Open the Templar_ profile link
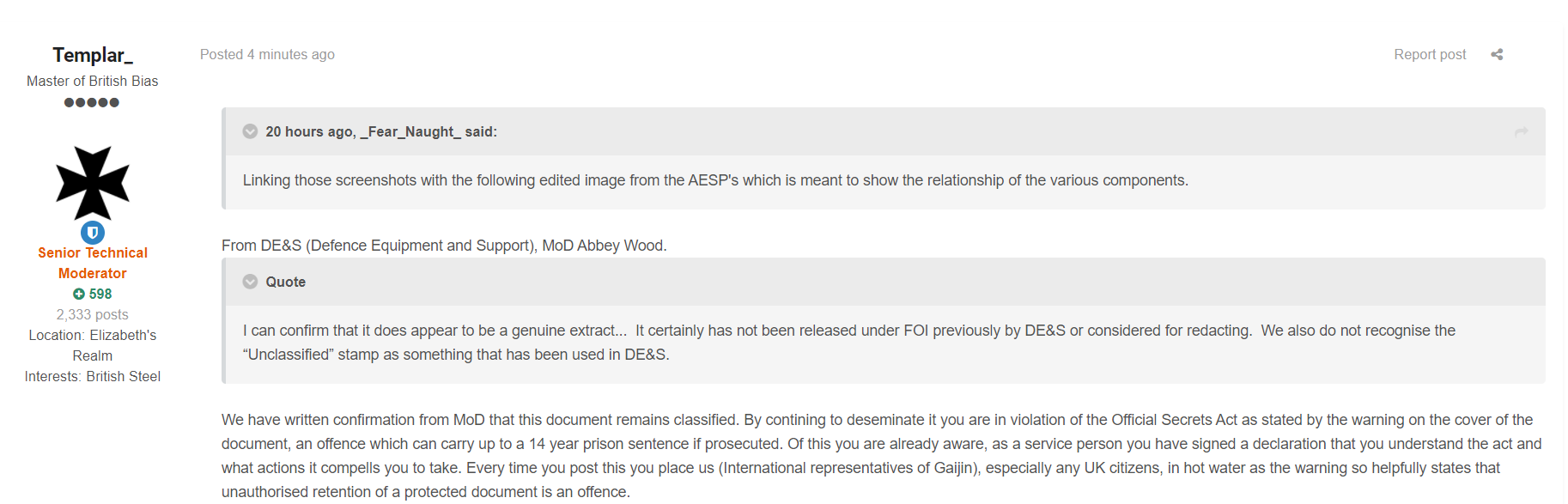Screen dimensions: 1568x504 (x=93, y=55)
